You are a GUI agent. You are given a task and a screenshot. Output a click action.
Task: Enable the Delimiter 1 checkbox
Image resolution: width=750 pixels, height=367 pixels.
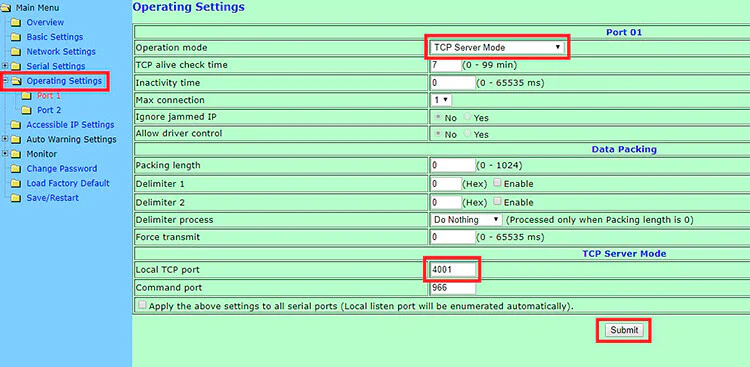pos(497,183)
